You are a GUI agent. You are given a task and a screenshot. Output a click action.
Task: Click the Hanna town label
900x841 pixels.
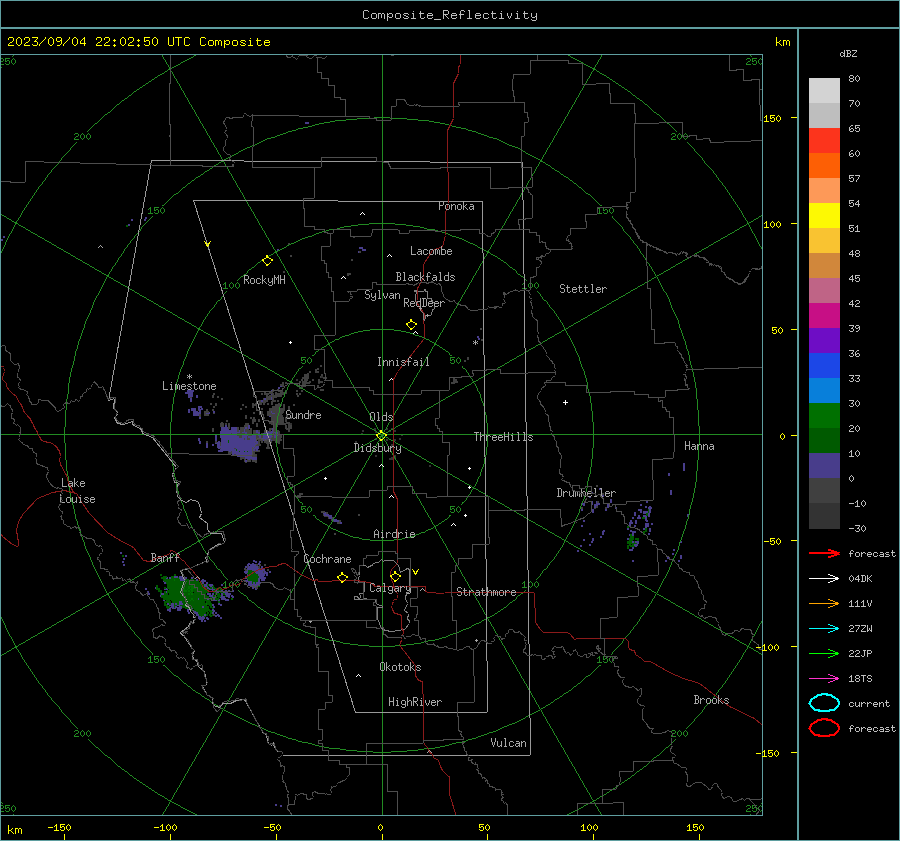point(699,446)
